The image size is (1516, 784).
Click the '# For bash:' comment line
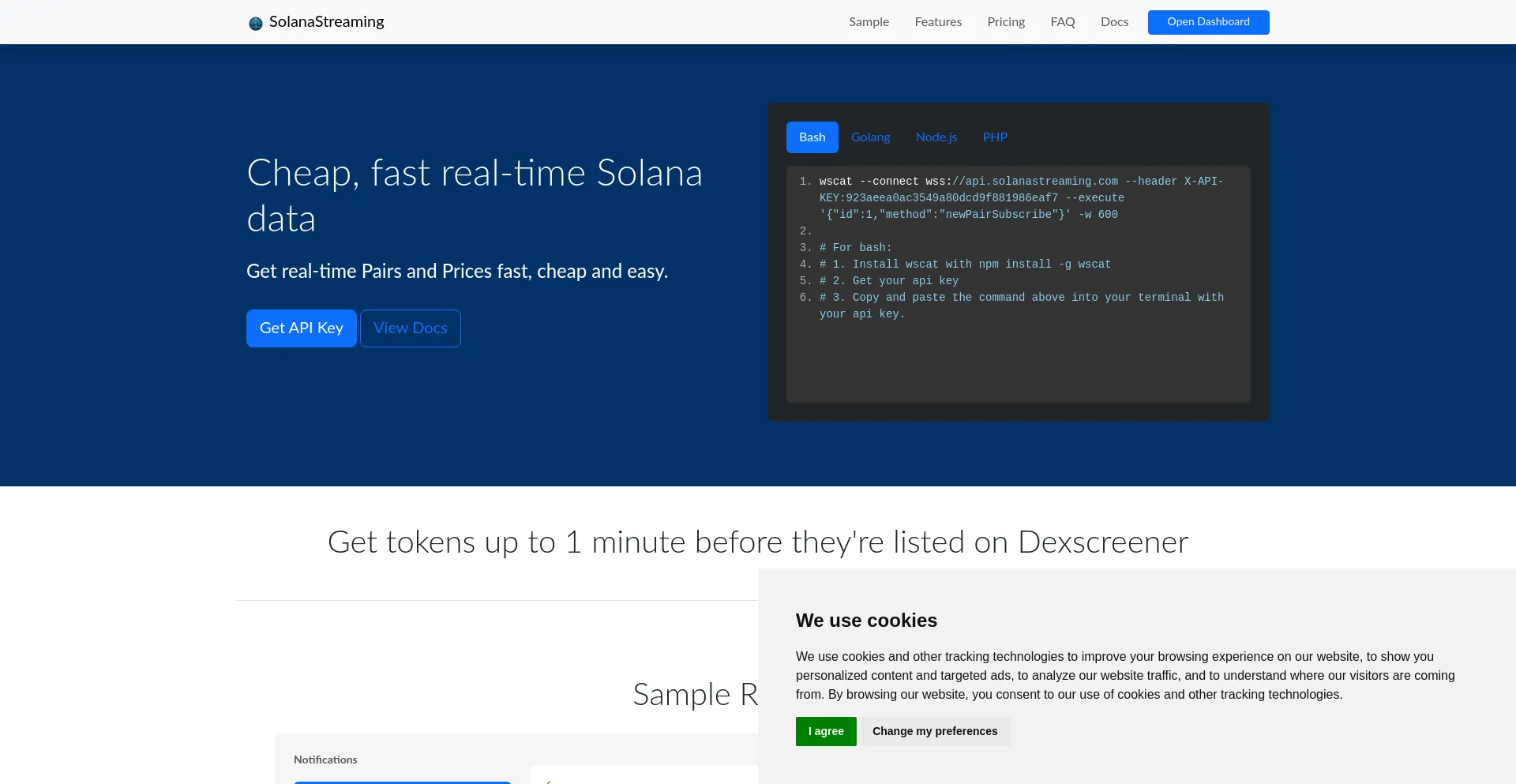point(855,248)
